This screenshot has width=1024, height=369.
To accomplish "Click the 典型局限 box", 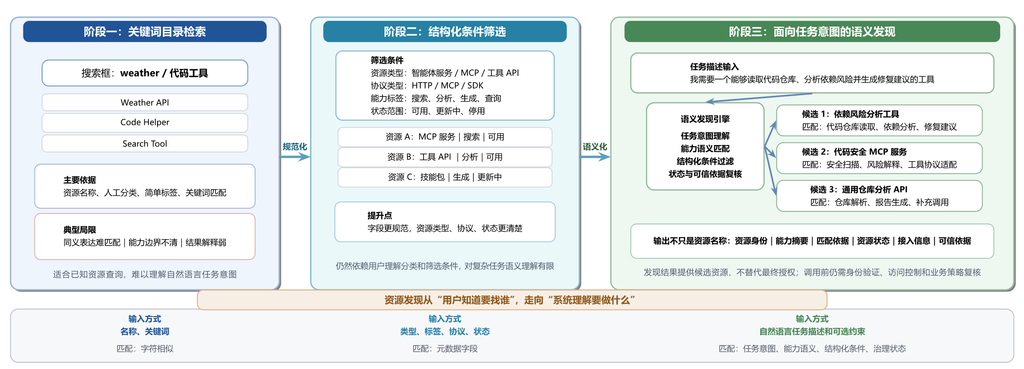I will [145, 236].
